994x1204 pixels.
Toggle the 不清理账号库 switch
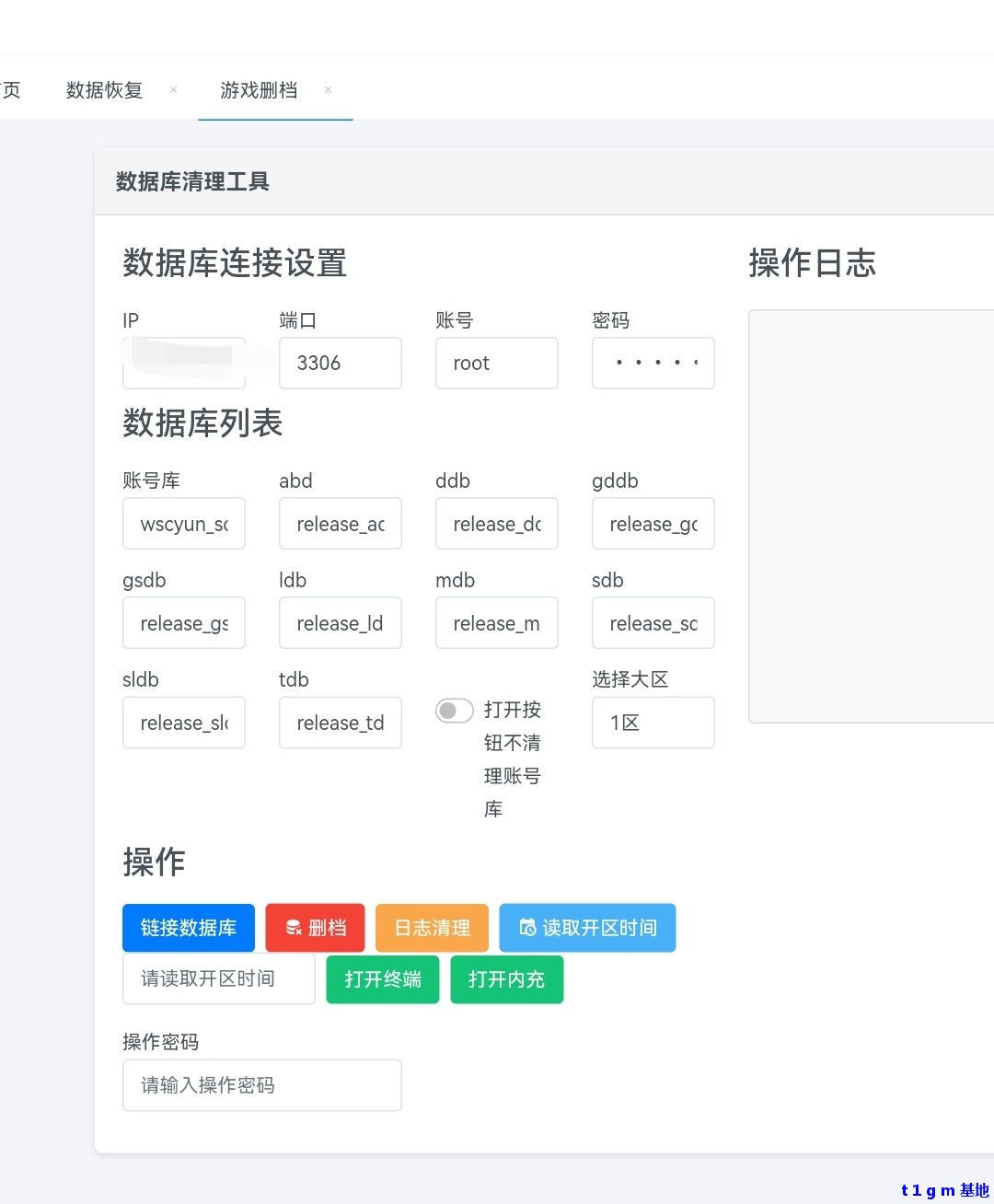454,711
